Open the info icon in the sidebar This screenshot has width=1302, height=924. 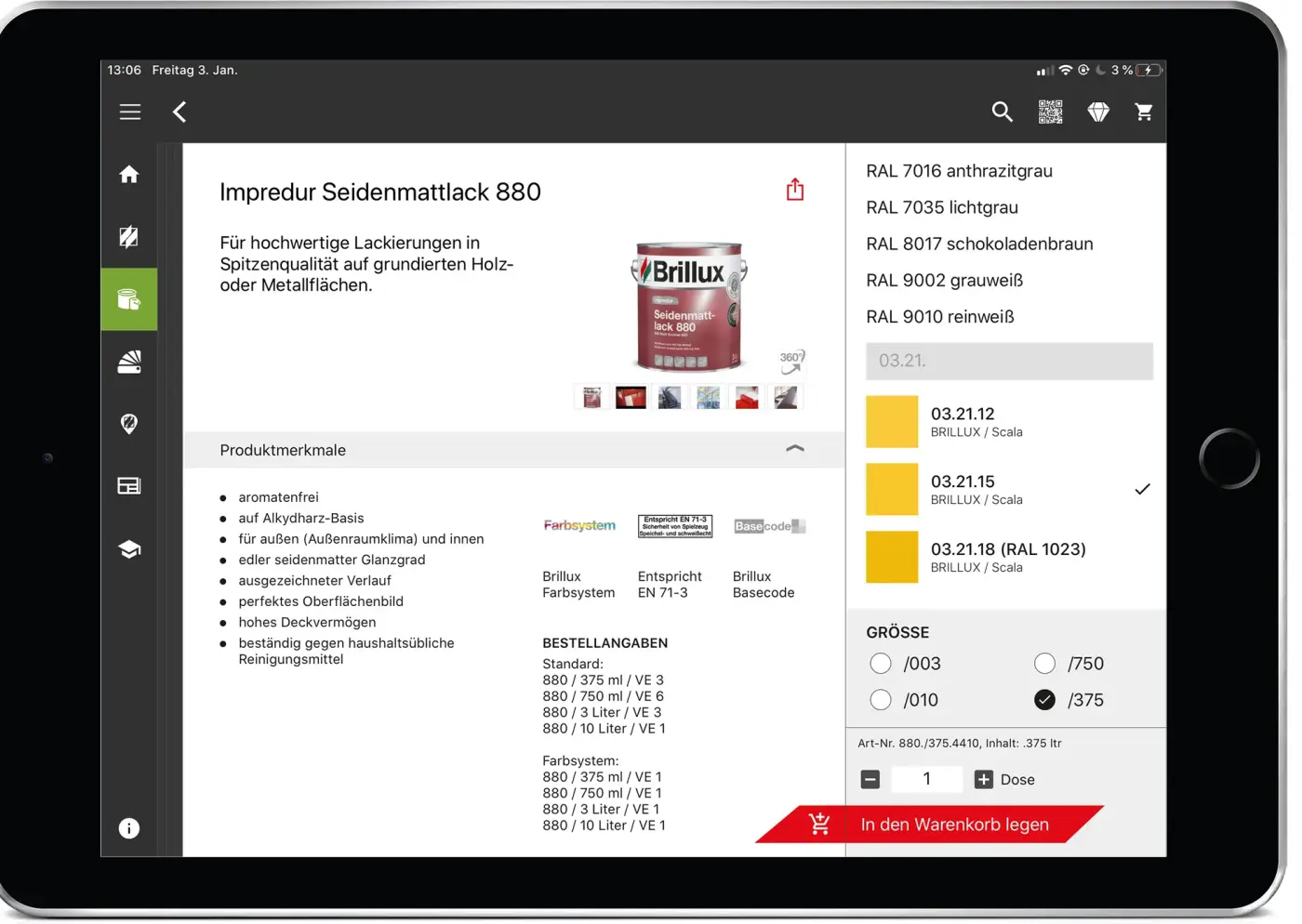pos(129,828)
